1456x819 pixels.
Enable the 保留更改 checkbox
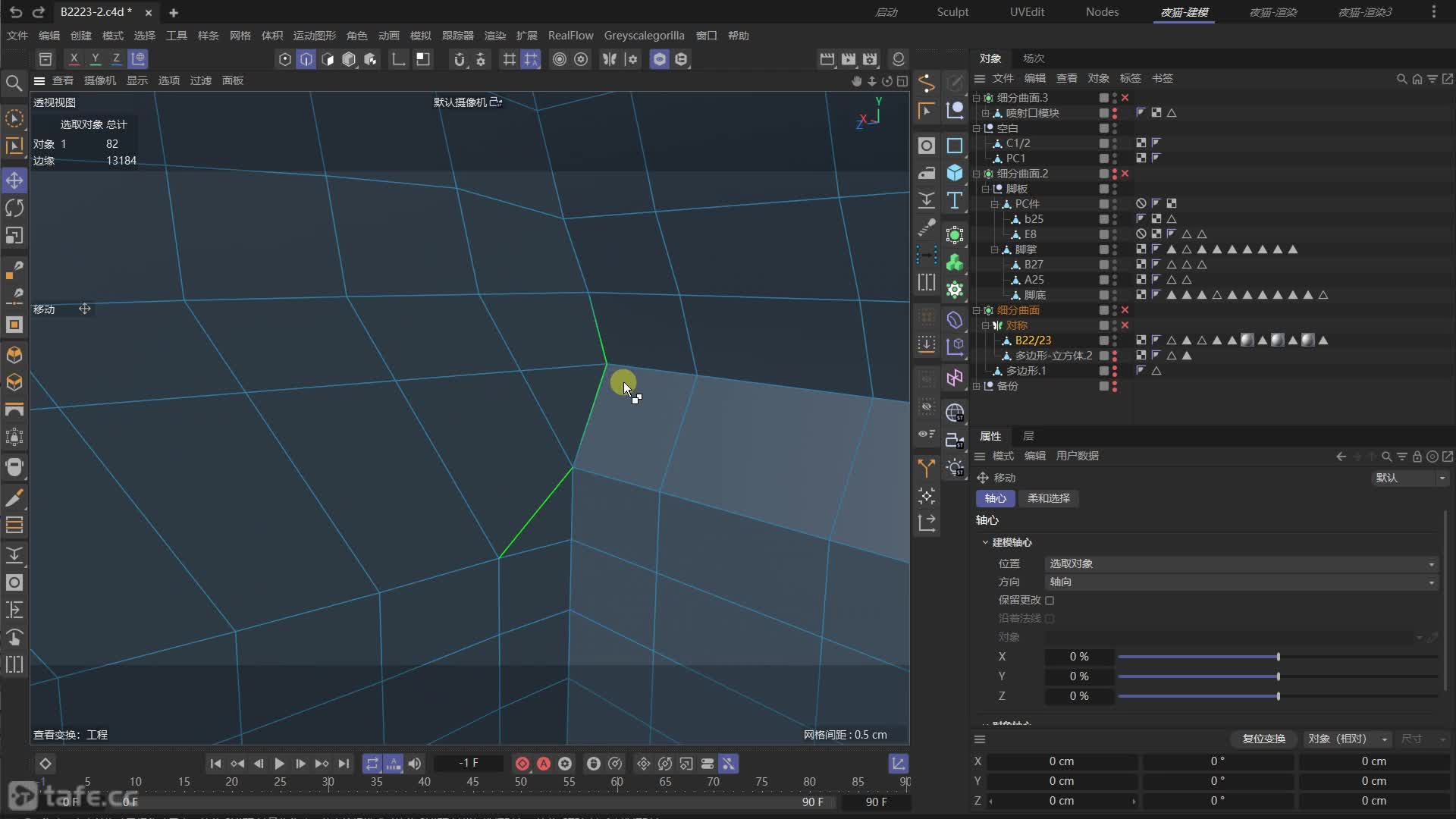point(1050,600)
